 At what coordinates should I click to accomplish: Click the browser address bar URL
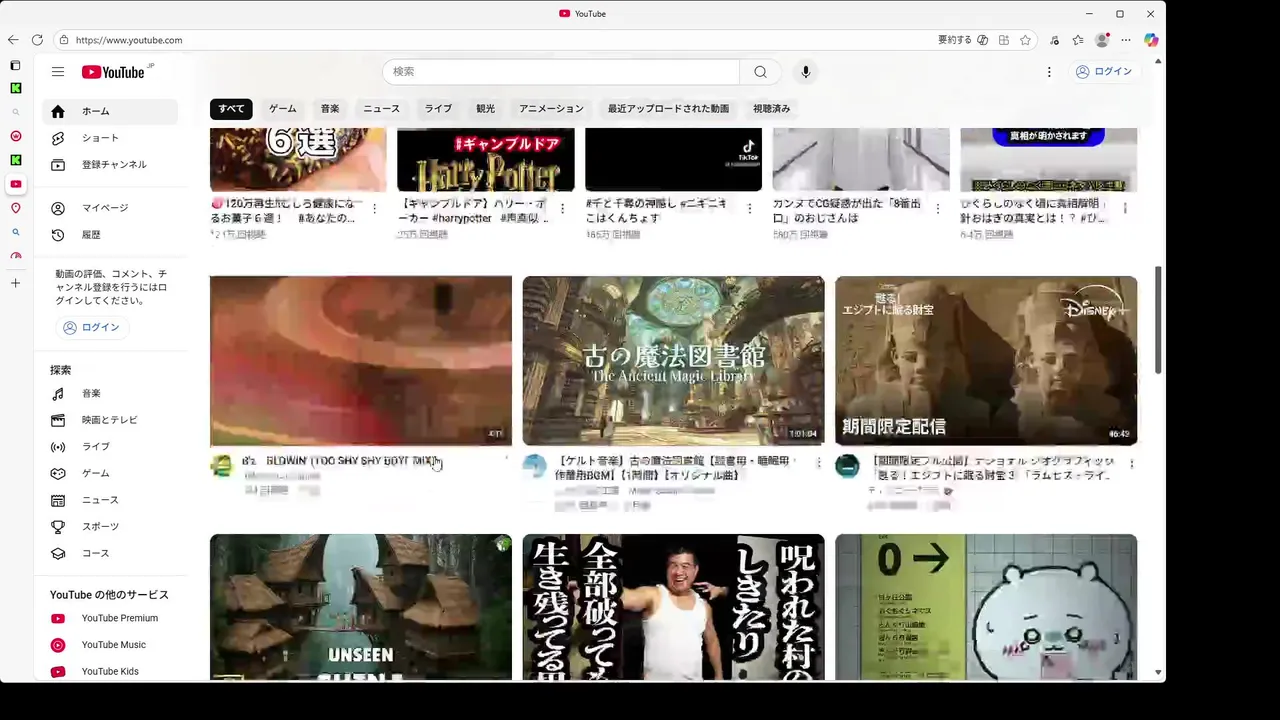(x=129, y=40)
